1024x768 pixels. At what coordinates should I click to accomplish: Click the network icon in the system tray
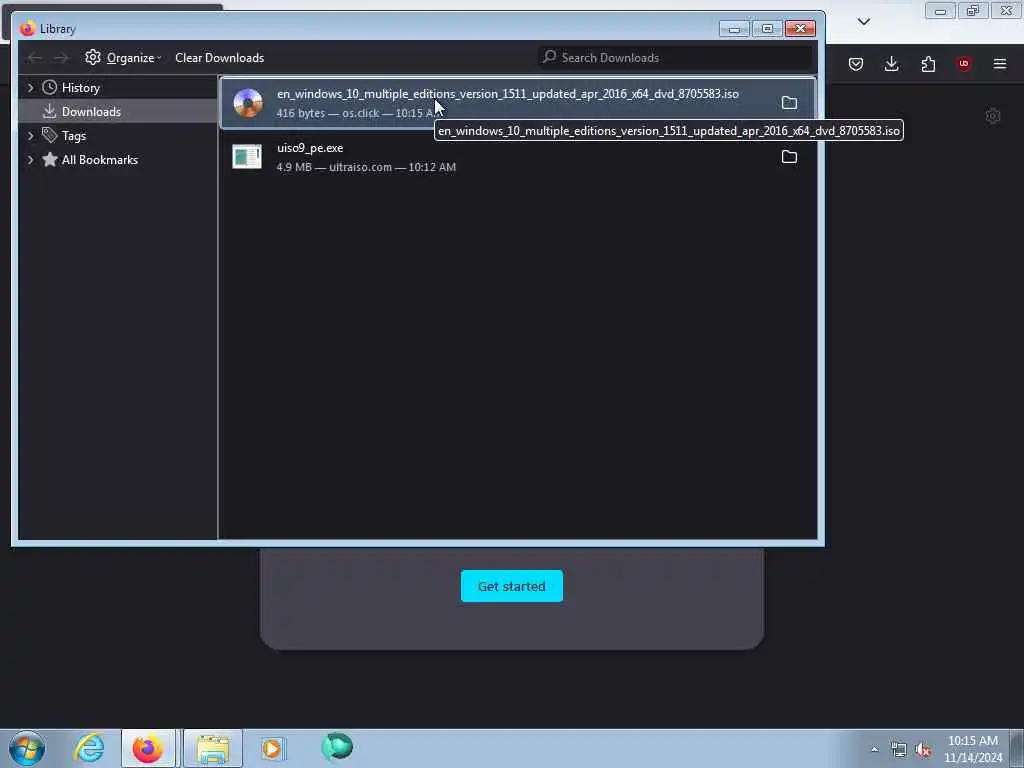[899, 750]
